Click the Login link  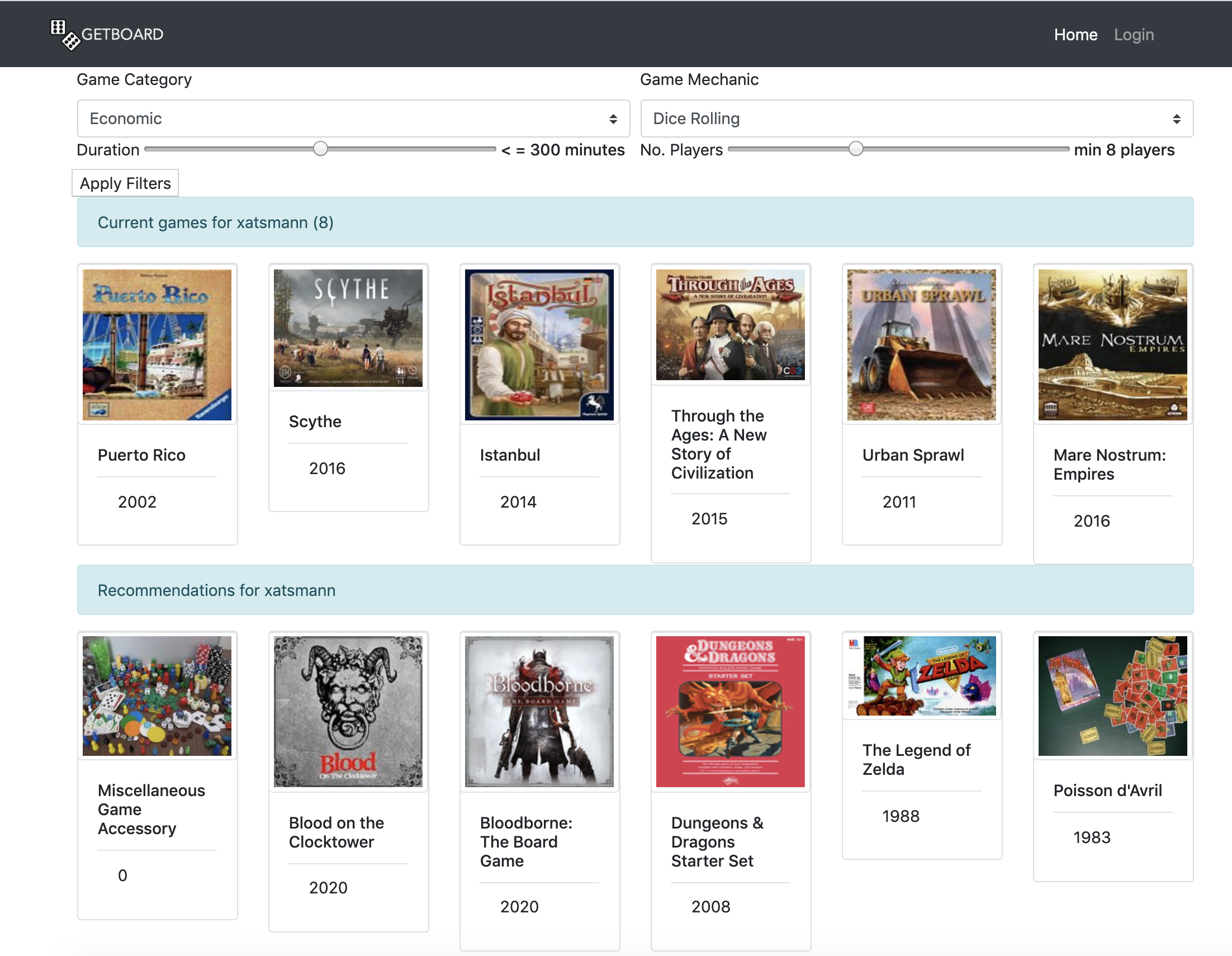(x=1134, y=34)
